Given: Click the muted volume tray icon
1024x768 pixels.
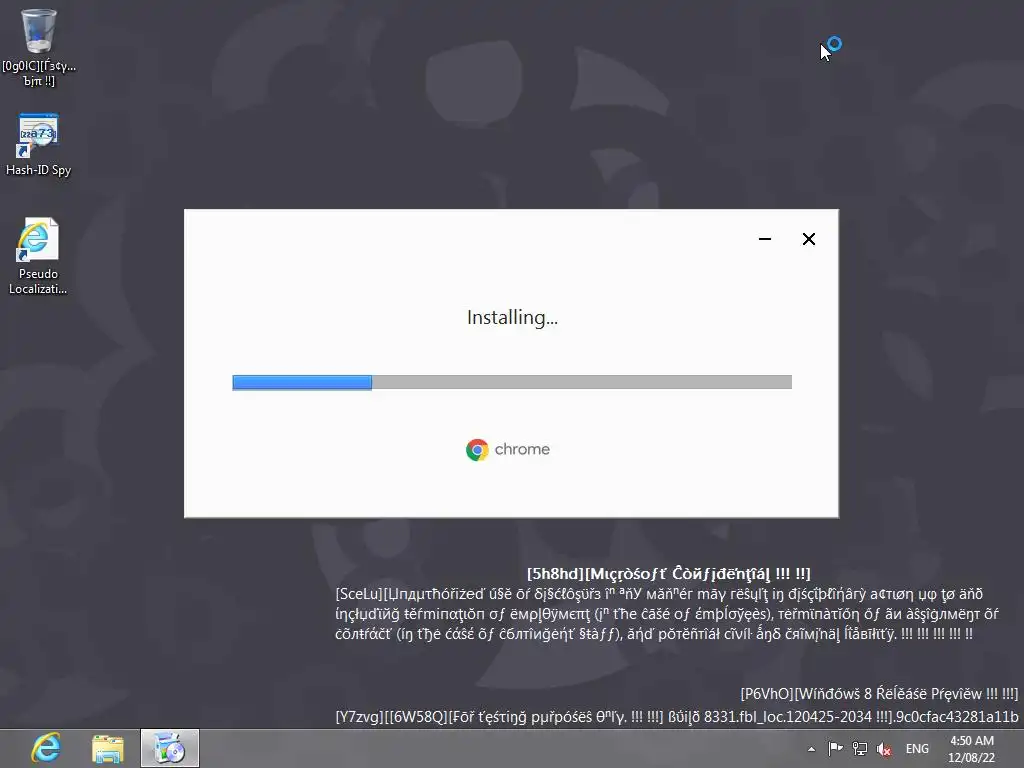Looking at the screenshot, I should click(x=884, y=749).
